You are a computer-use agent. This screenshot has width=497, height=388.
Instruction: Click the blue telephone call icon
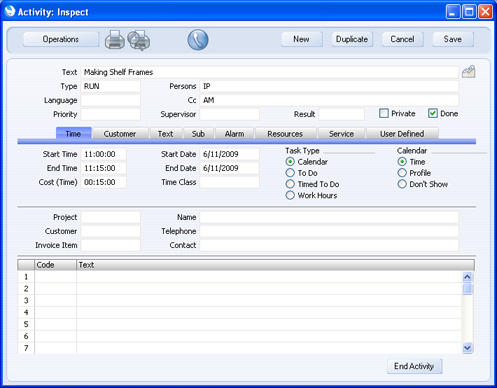click(x=198, y=40)
